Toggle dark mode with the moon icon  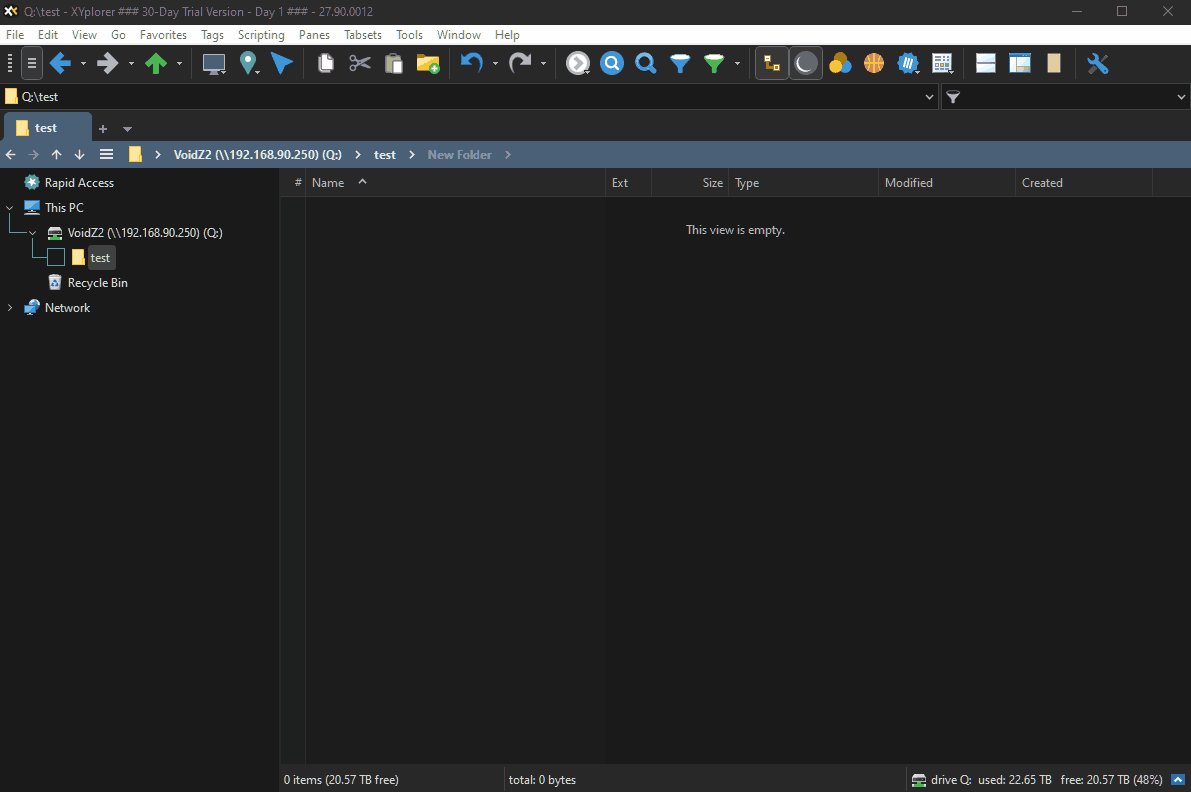pyautogui.click(x=805, y=63)
